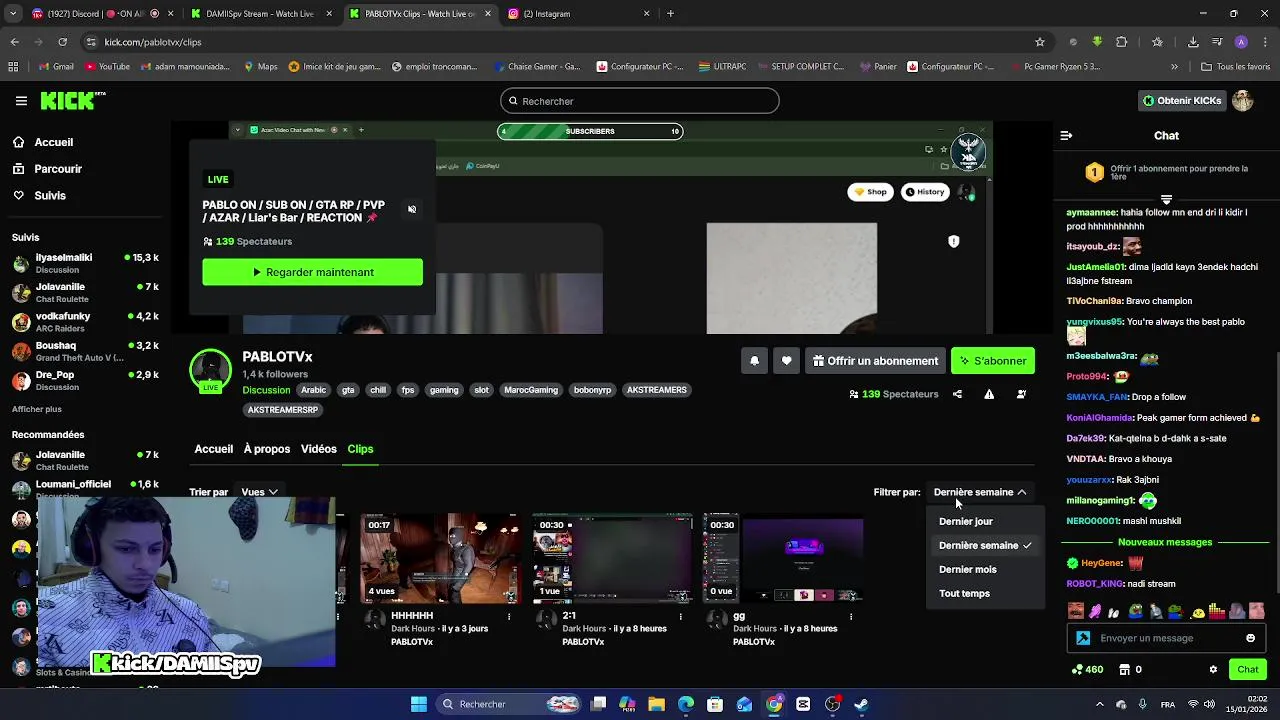This screenshot has height=720, width=1280.
Task: Open Steam from the taskbar
Action: pyautogui.click(x=861, y=704)
